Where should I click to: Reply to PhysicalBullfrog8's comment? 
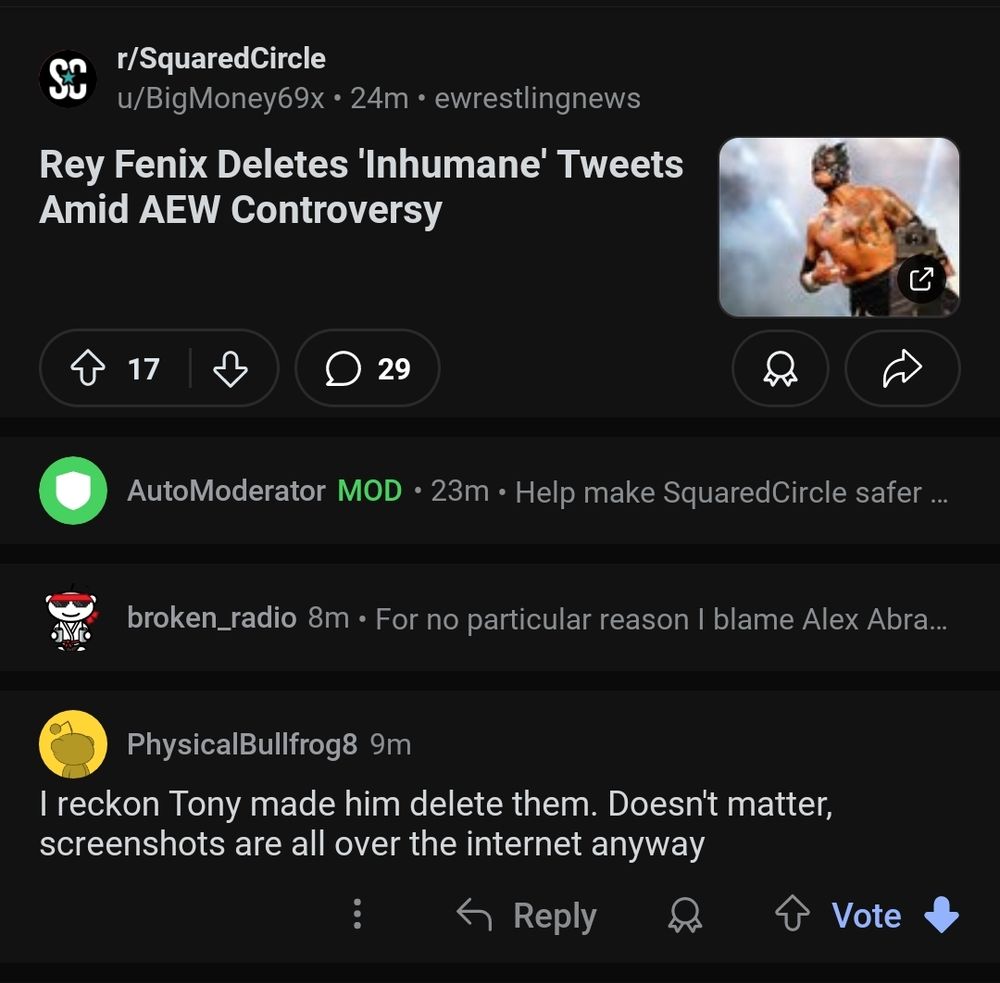click(x=527, y=915)
